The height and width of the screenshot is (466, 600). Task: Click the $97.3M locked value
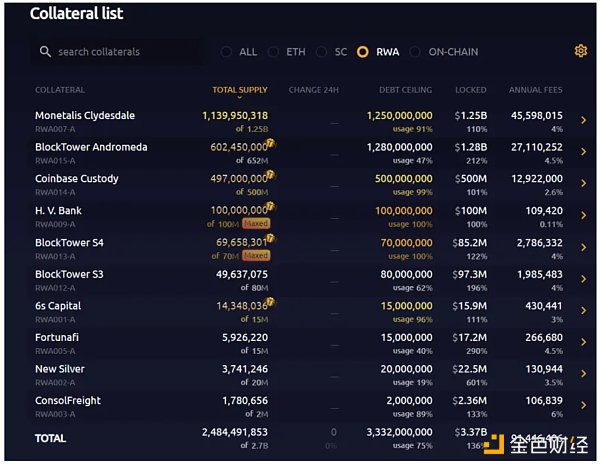coord(470,274)
